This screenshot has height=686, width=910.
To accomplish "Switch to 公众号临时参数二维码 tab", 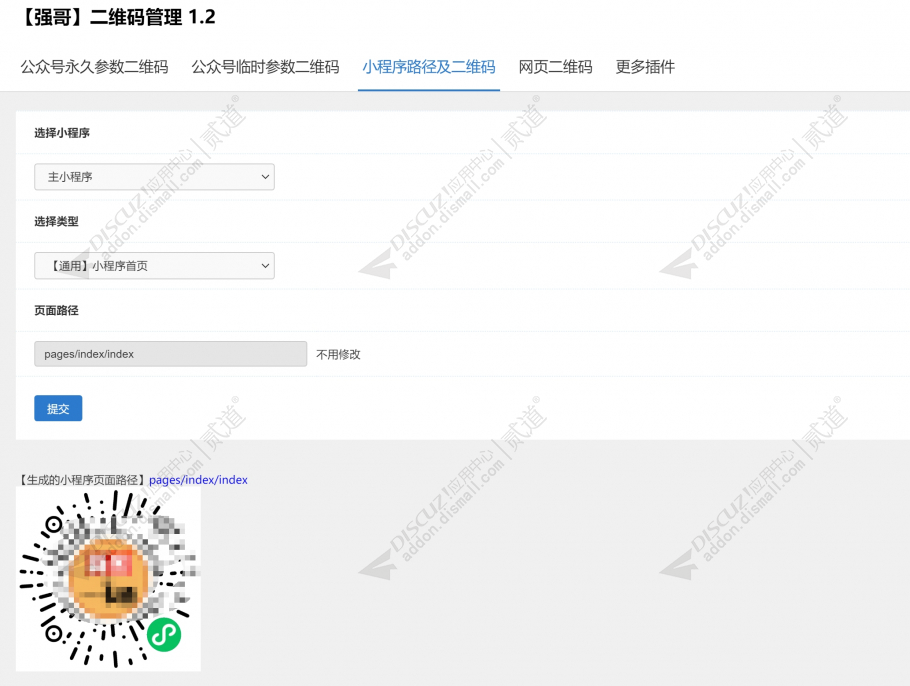I will pyautogui.click(x=265, y=67).
